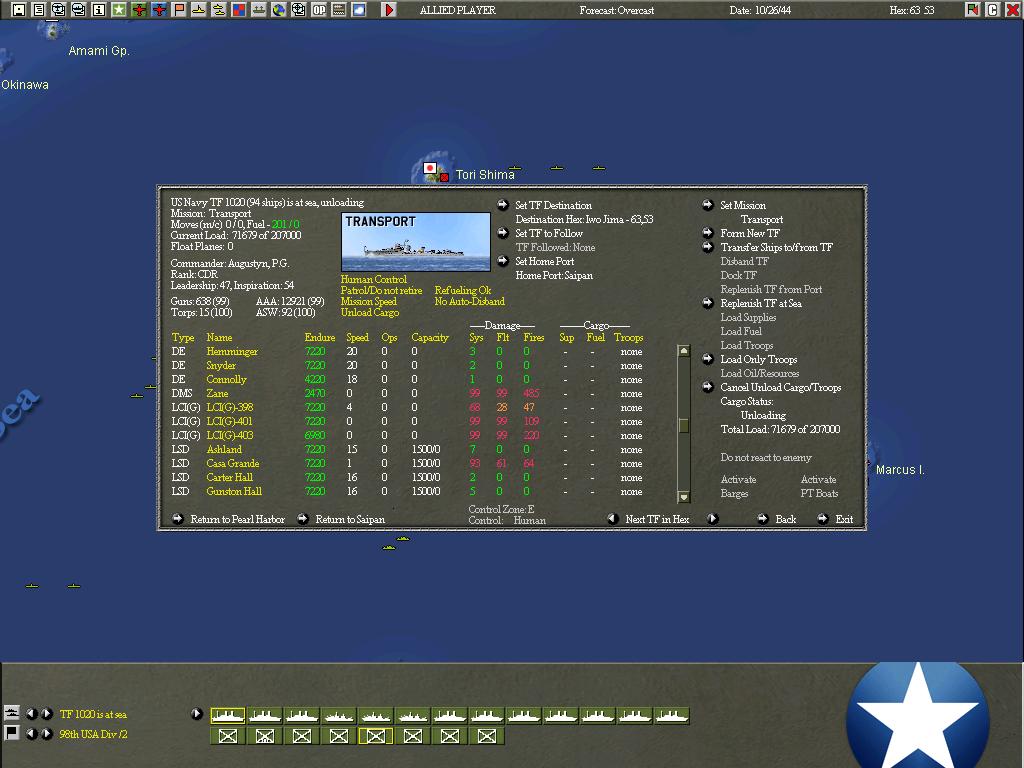1024x768 pixels.
Task: Select ship 'Hemminger' in the list
Action: tap(232, 352)
